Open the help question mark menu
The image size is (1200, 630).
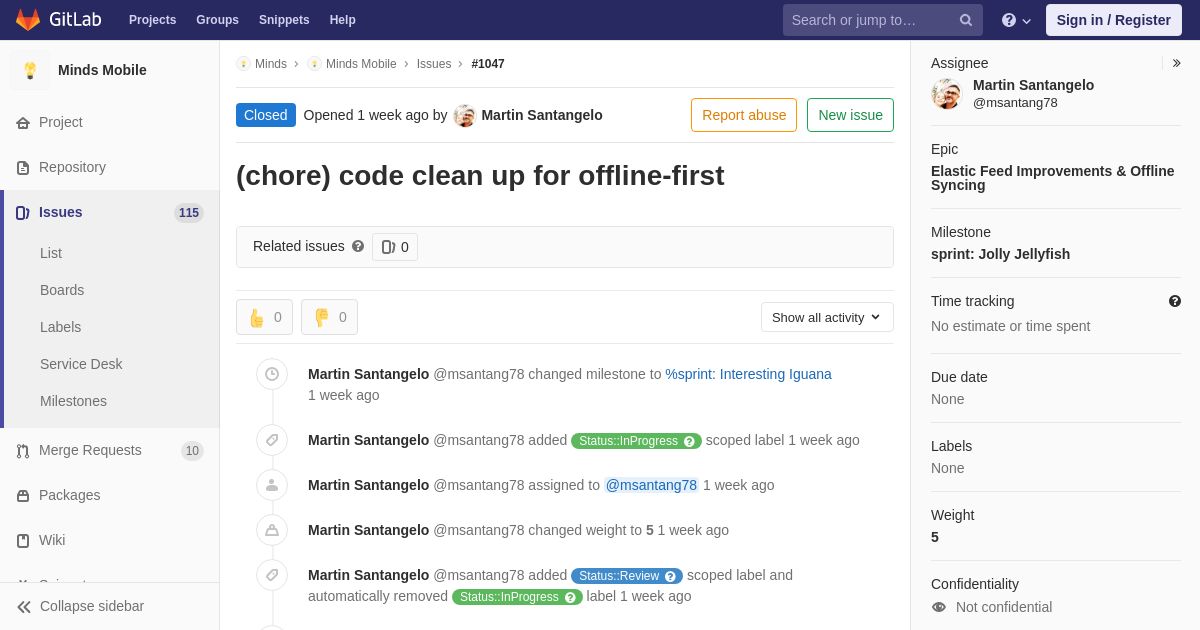click(x=1016, y=20)
